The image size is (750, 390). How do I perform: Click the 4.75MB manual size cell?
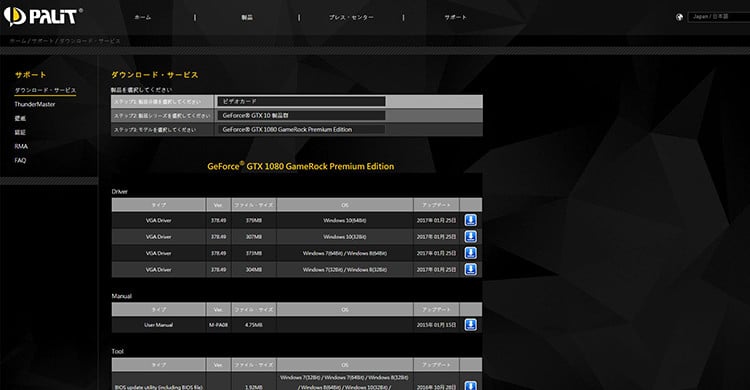254,325
